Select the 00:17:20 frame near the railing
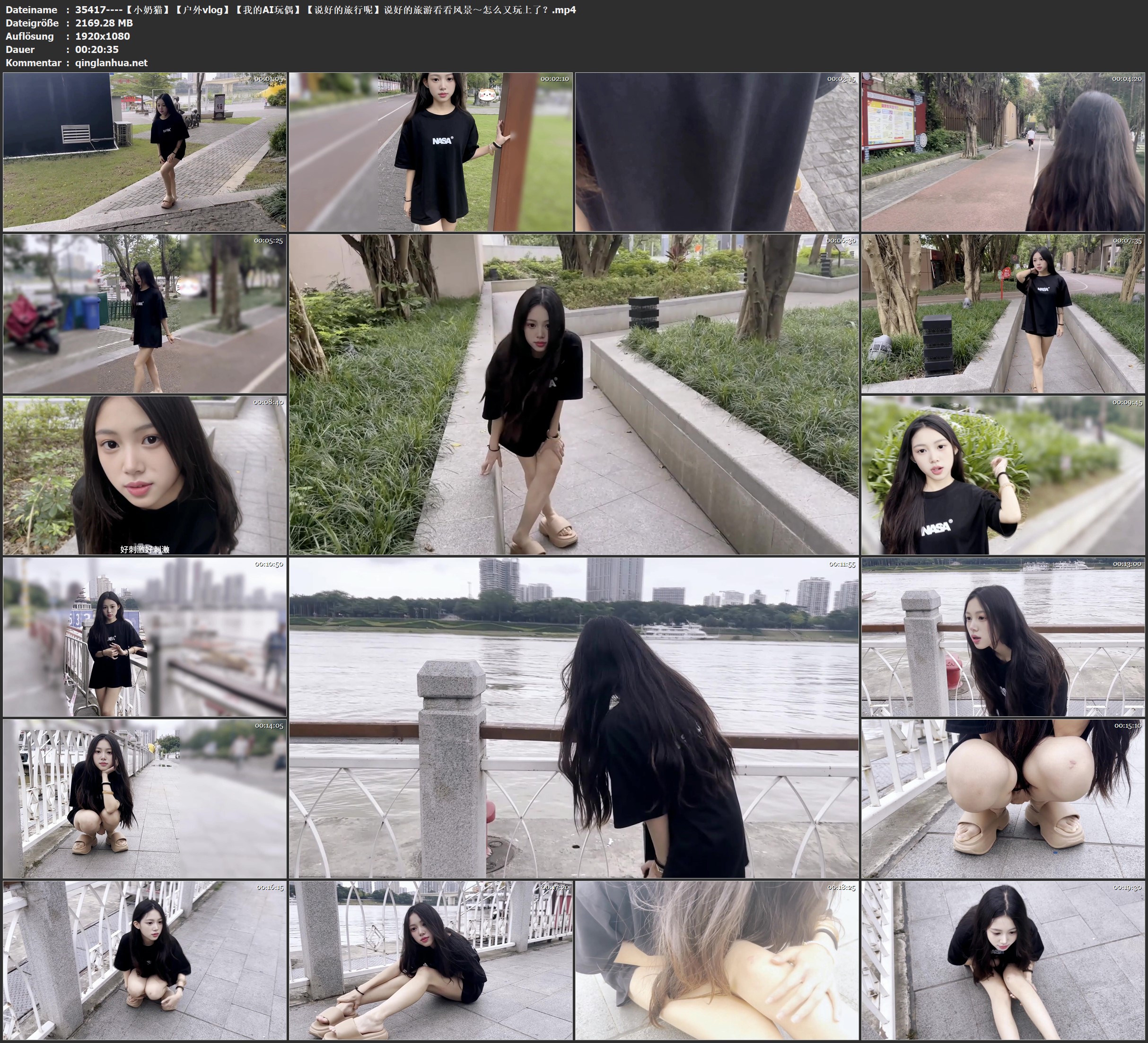1148x1043 pixels. [x=430, y=960]
